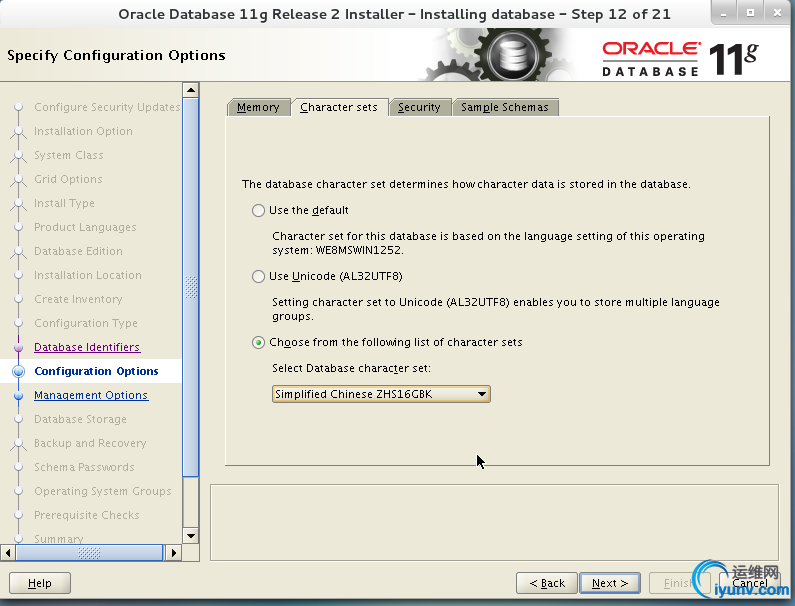Select the Use the default radio button
This screenshot has height=606, width=795.
coord(259,210)
